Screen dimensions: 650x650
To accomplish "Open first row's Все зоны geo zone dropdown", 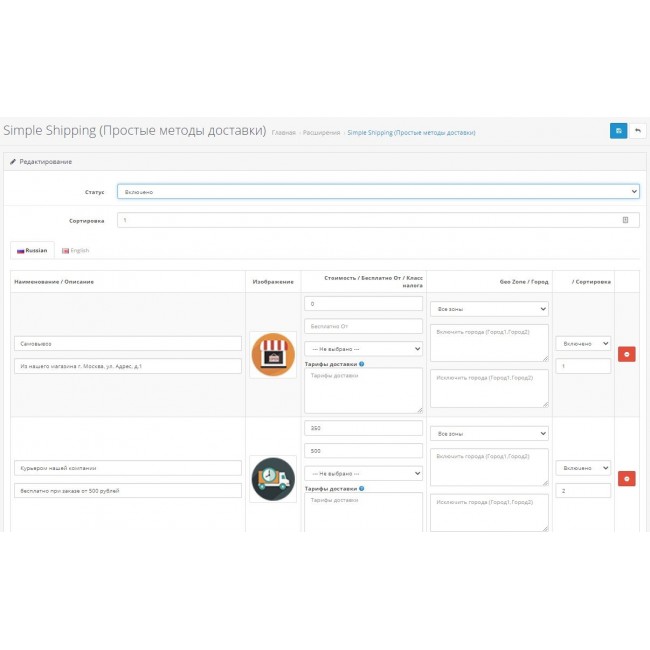I will click(x=489, y=309).
